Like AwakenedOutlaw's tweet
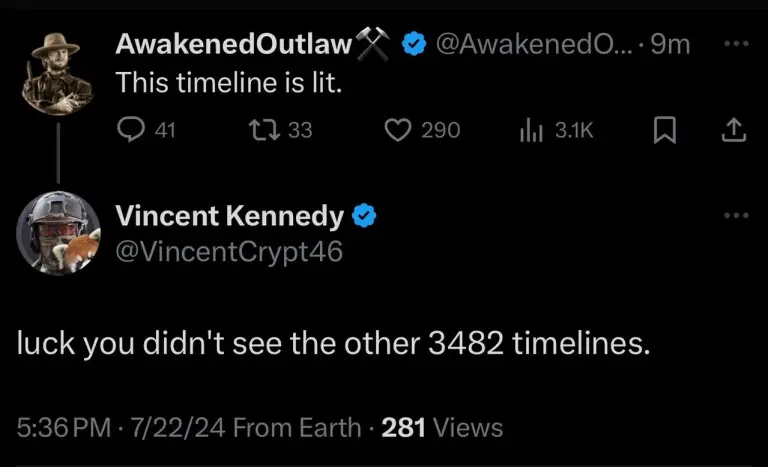 399,130
